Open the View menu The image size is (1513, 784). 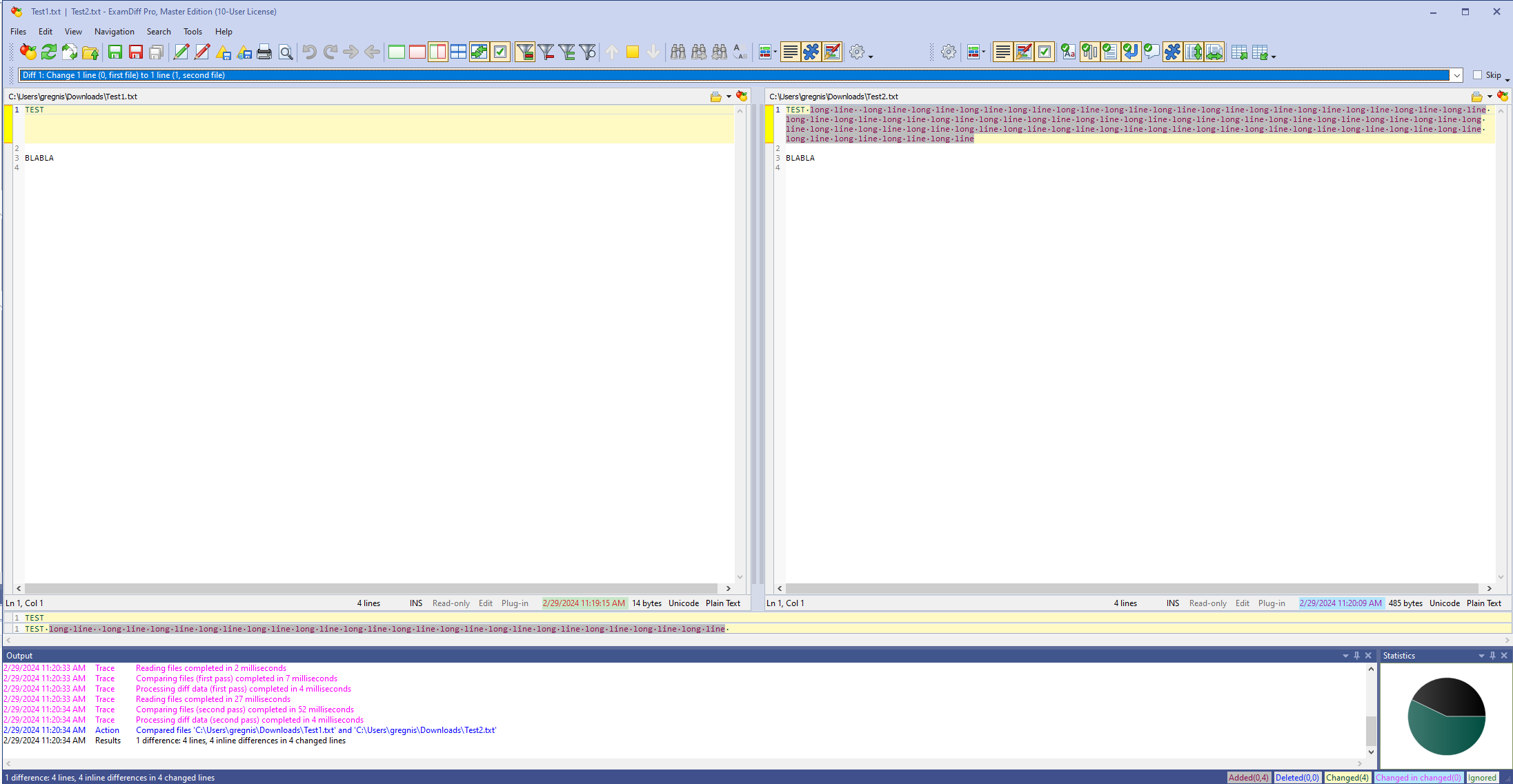tap(73, 32)
